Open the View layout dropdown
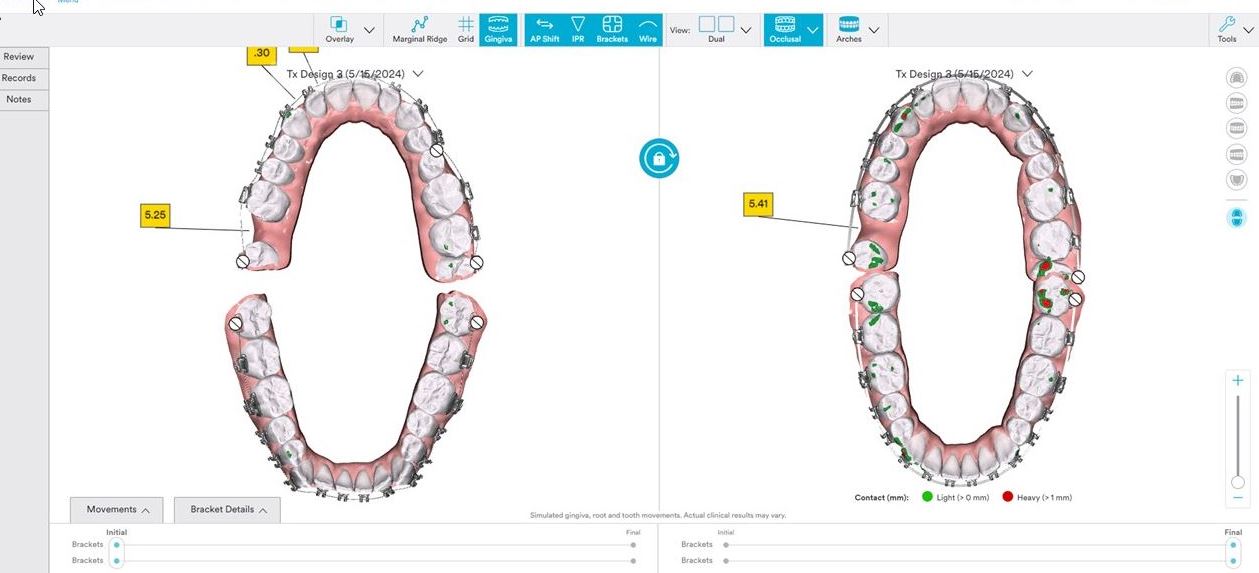Screen dimensions: 1259x573 [x=746, y=30]
